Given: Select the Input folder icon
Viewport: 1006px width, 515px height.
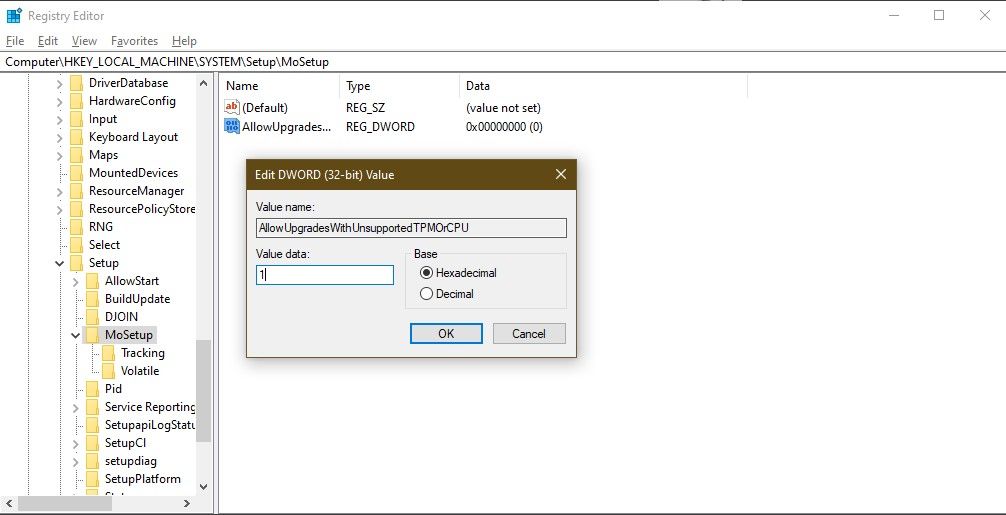Looking at the screenshot, I should 76,119.
